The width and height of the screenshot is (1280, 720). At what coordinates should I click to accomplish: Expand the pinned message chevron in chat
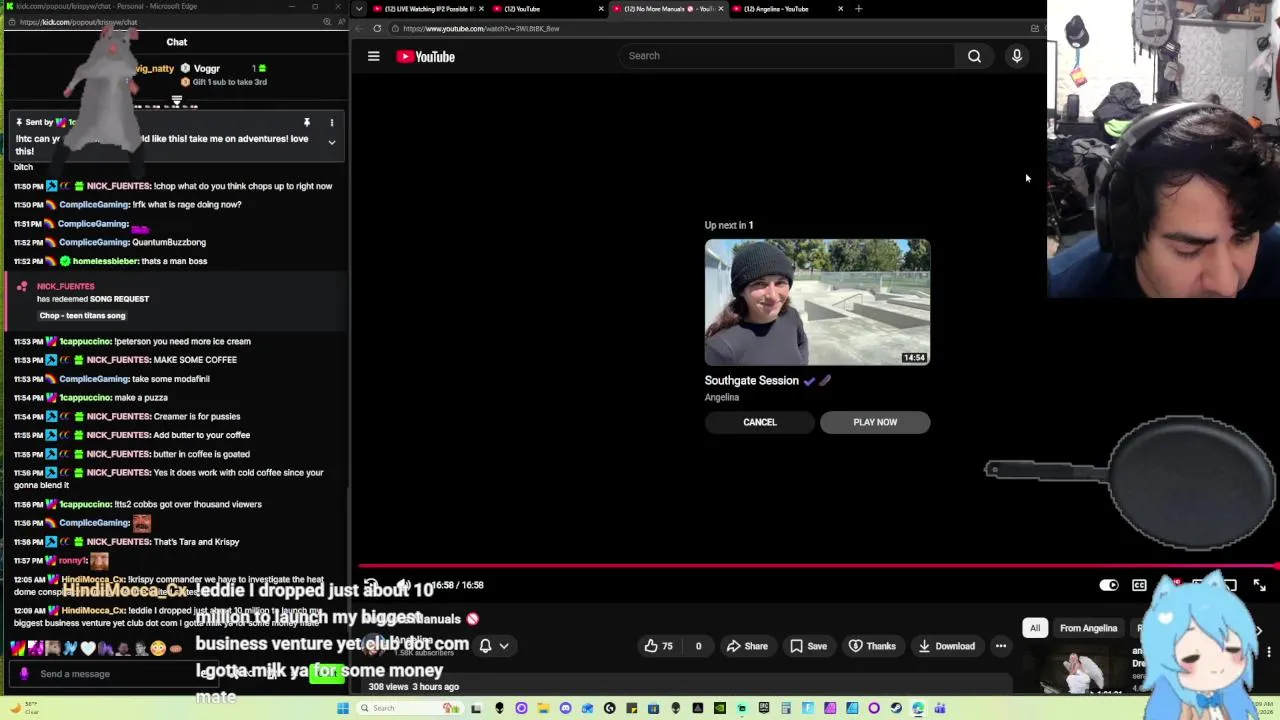332,142
